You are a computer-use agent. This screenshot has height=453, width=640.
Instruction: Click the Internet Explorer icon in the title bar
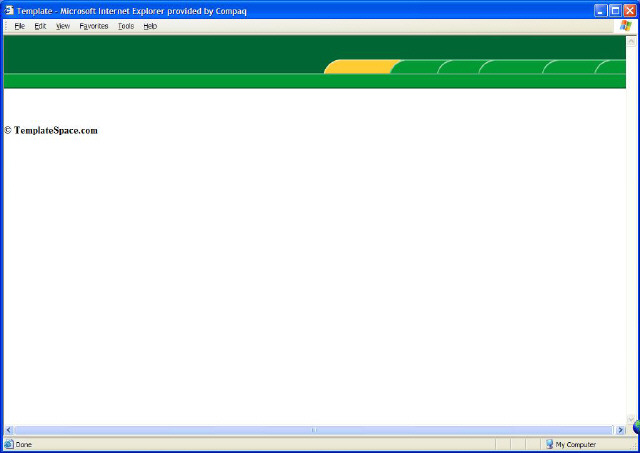click(x=9, y=10)
